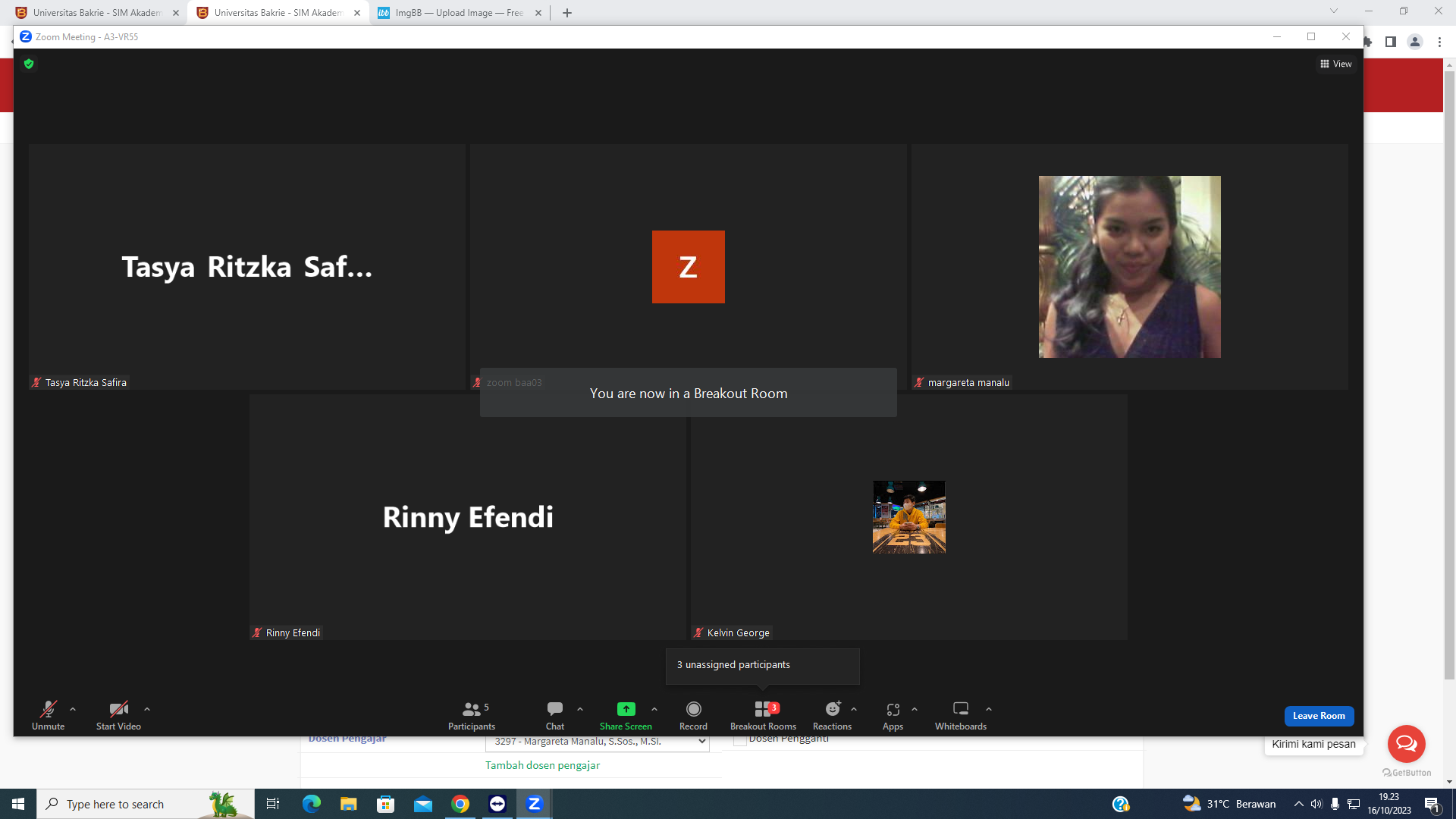Screen dimensions: 1456x819
Task: Click the green Share Screen icon
Action: [626, 709]
